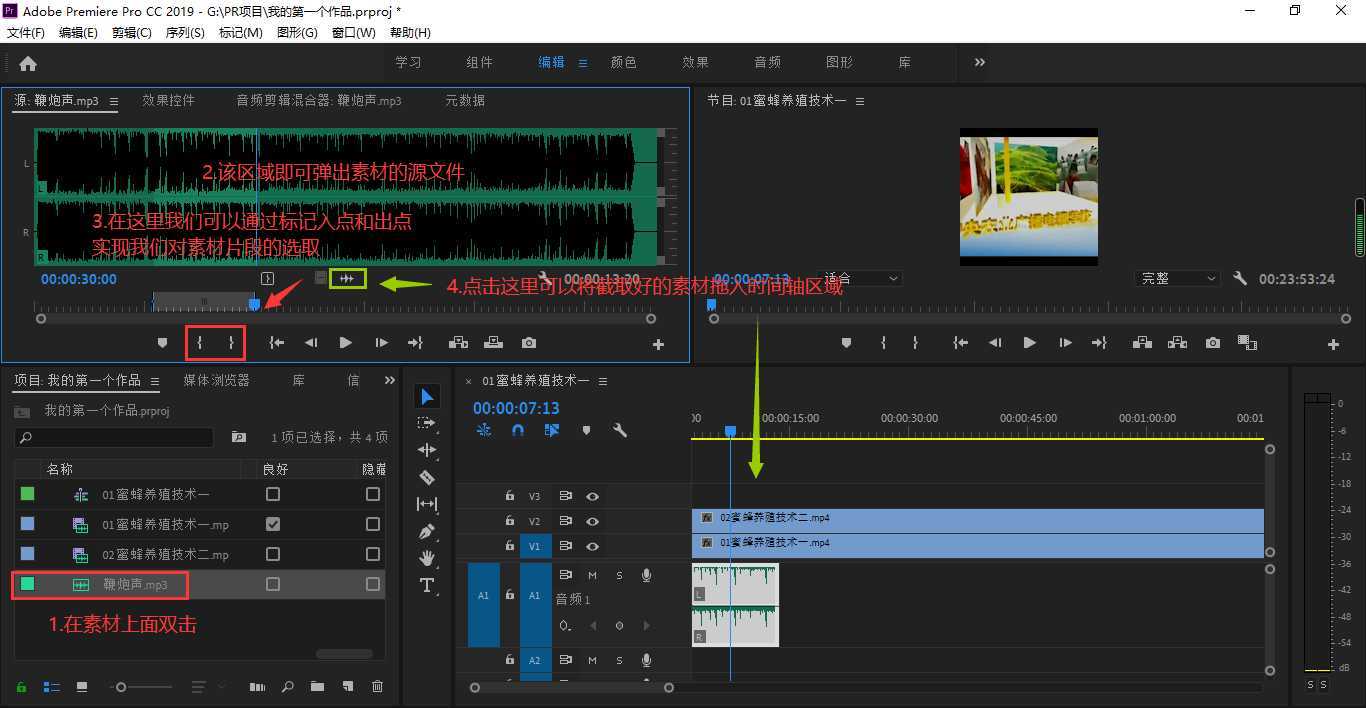This screenshot has width=1366, height=708.
Task: Click the timeline timecode 00:00:07:13
Action: [516, 408]
